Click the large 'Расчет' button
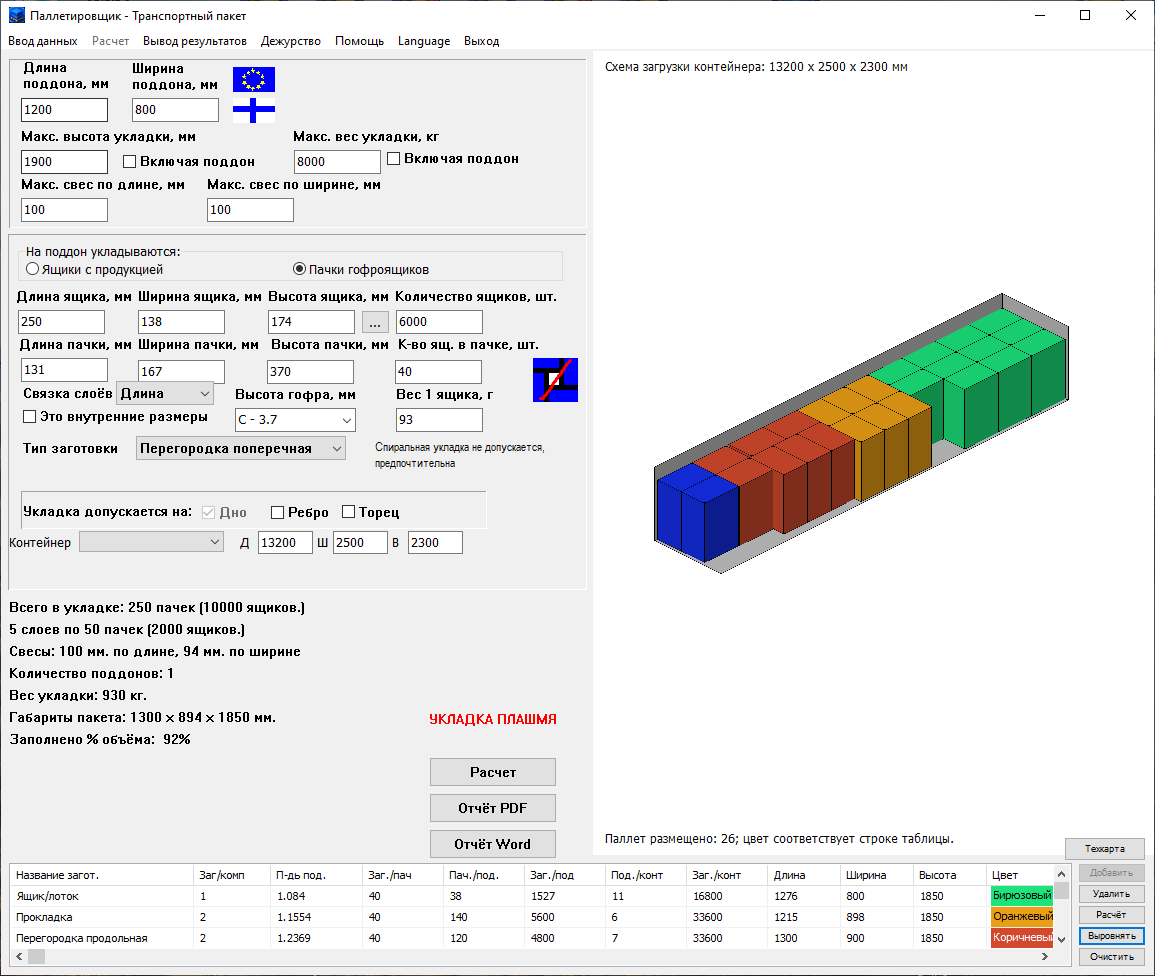Image resolution: width=1155 pixels, height=976 pixels. click(493, 772)
